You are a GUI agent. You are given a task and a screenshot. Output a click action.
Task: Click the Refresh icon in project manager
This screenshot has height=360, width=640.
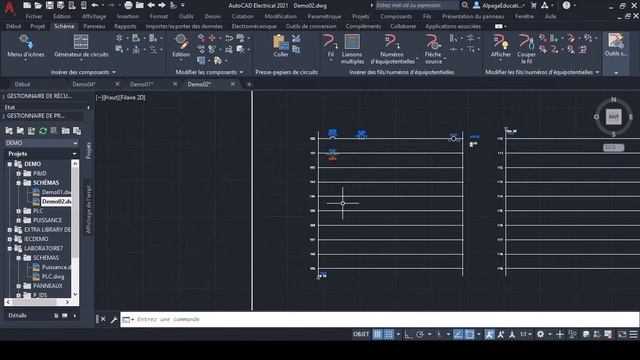click(43, 131)
